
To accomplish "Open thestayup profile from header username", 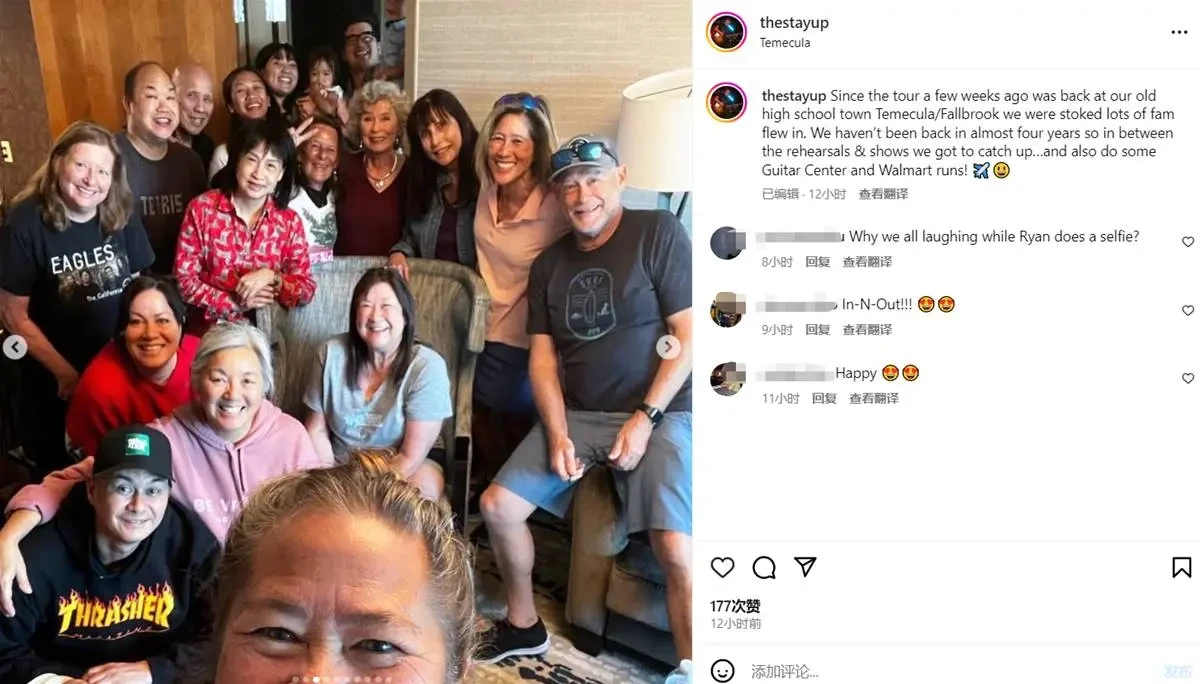I will click(794, 22).
